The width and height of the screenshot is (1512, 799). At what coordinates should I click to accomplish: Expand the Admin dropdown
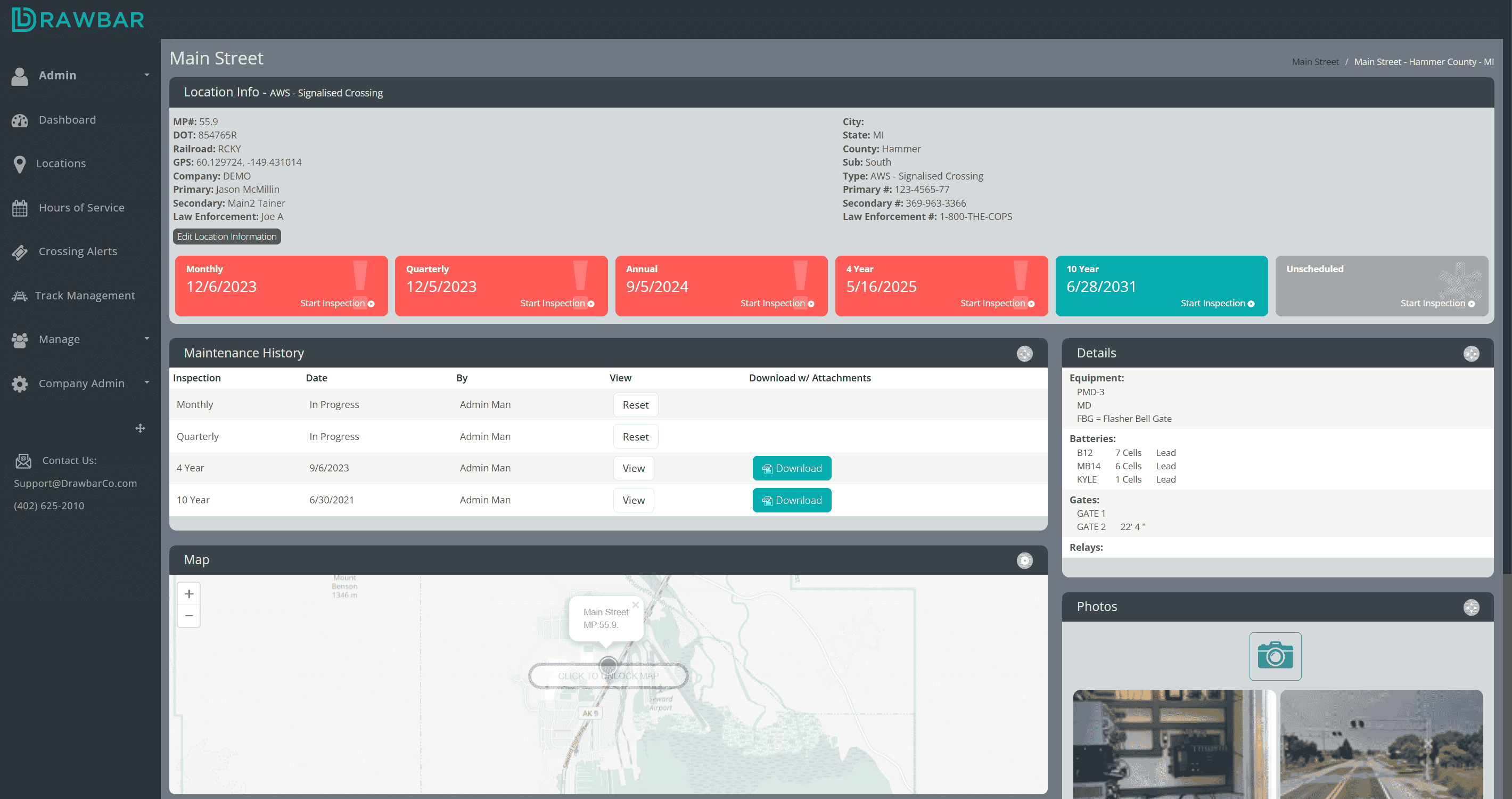pos(57,75)
